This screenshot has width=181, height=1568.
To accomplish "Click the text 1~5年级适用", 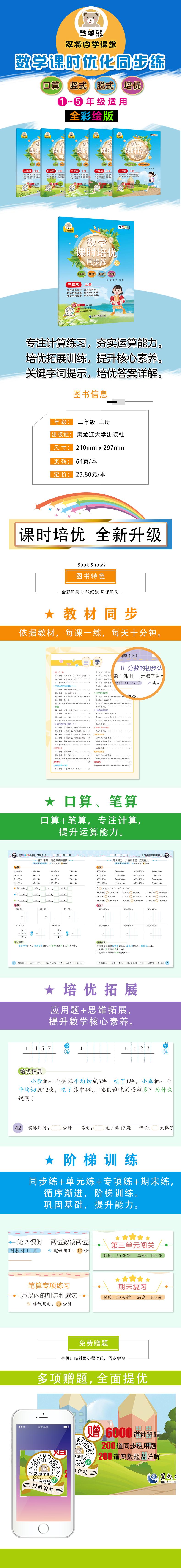I will [x=93, y=102].
